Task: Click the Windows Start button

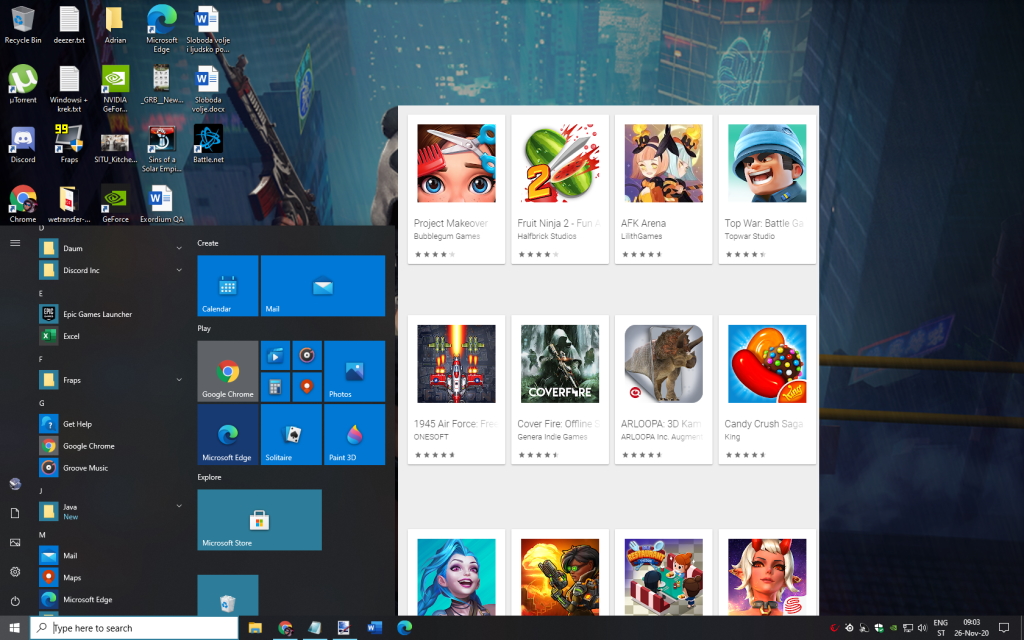Action: [14, 628]
